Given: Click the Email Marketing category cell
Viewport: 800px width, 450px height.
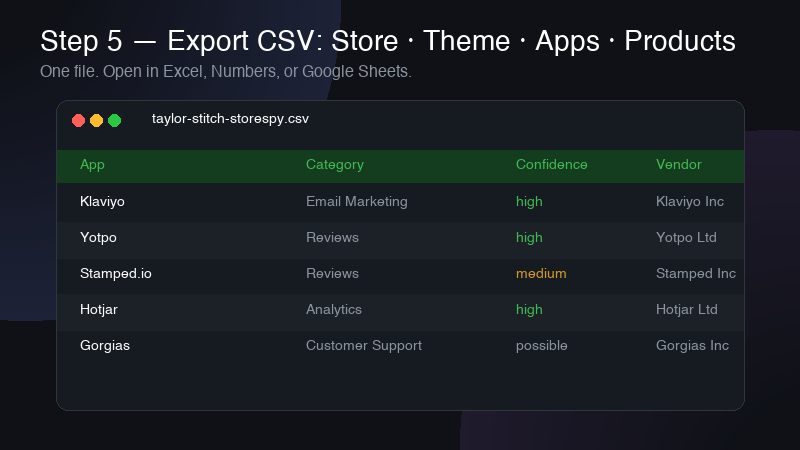Looking at the screenshot, I should [357, 202].
